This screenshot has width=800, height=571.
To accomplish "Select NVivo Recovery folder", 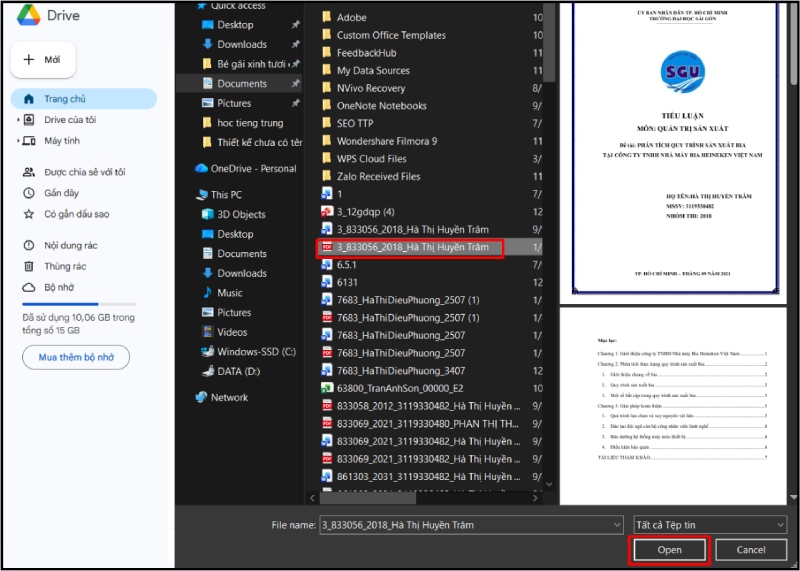I will pyautogui.click(x=371, y=88).
